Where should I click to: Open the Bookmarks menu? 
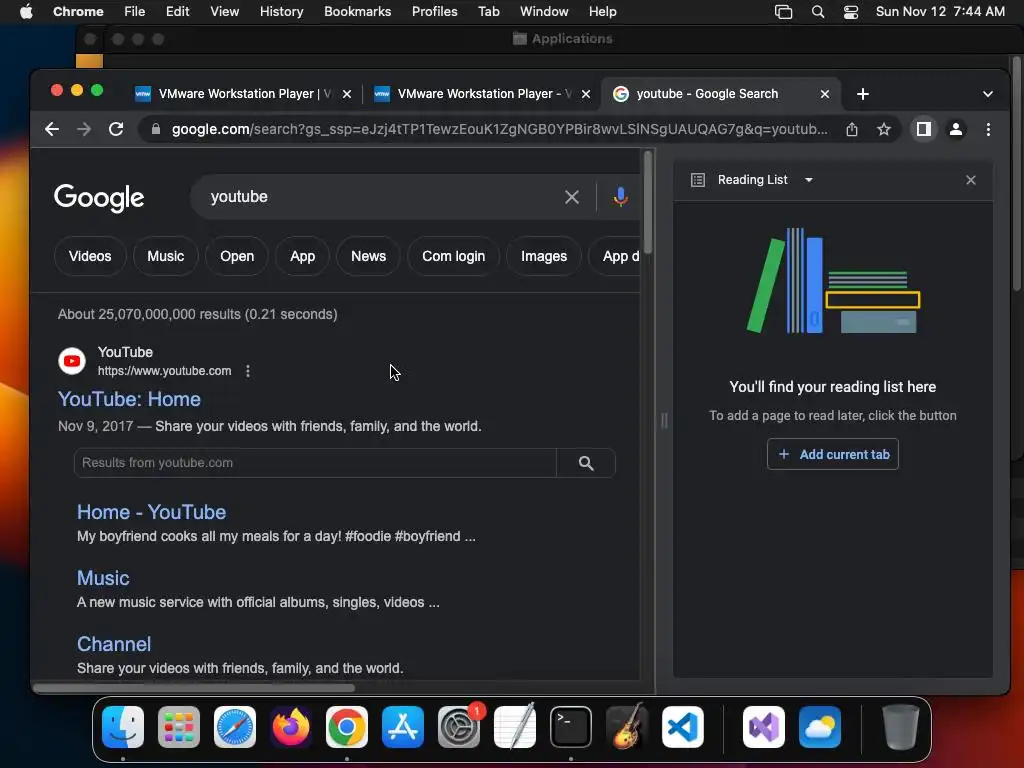tap(357, 12)
